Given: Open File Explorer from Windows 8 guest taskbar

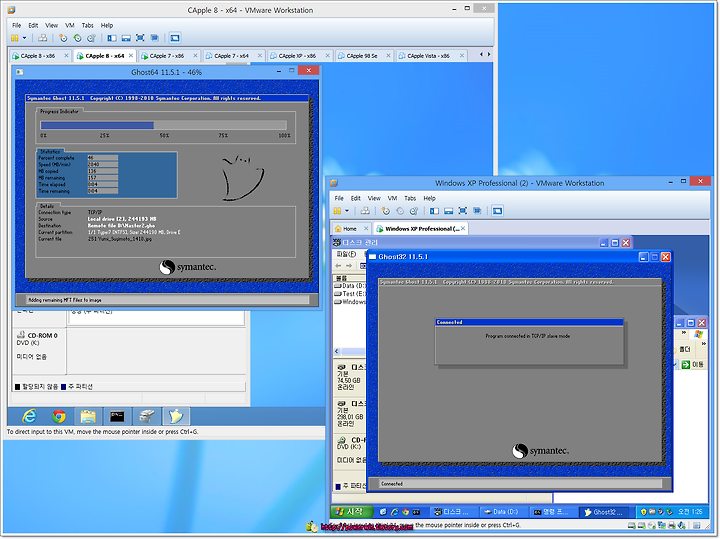Looking at the screenshot, I should pyautogui.click(x=88, y=416).
